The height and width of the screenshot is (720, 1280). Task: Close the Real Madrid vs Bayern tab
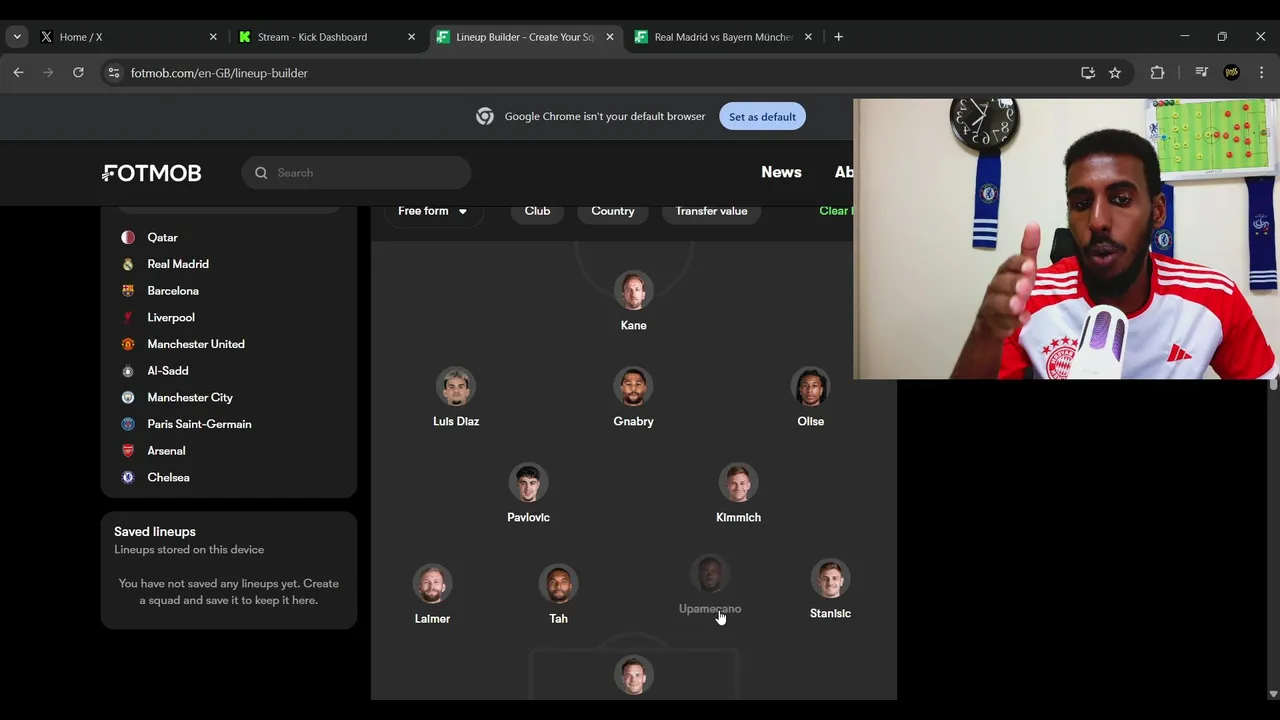point(808,37)
